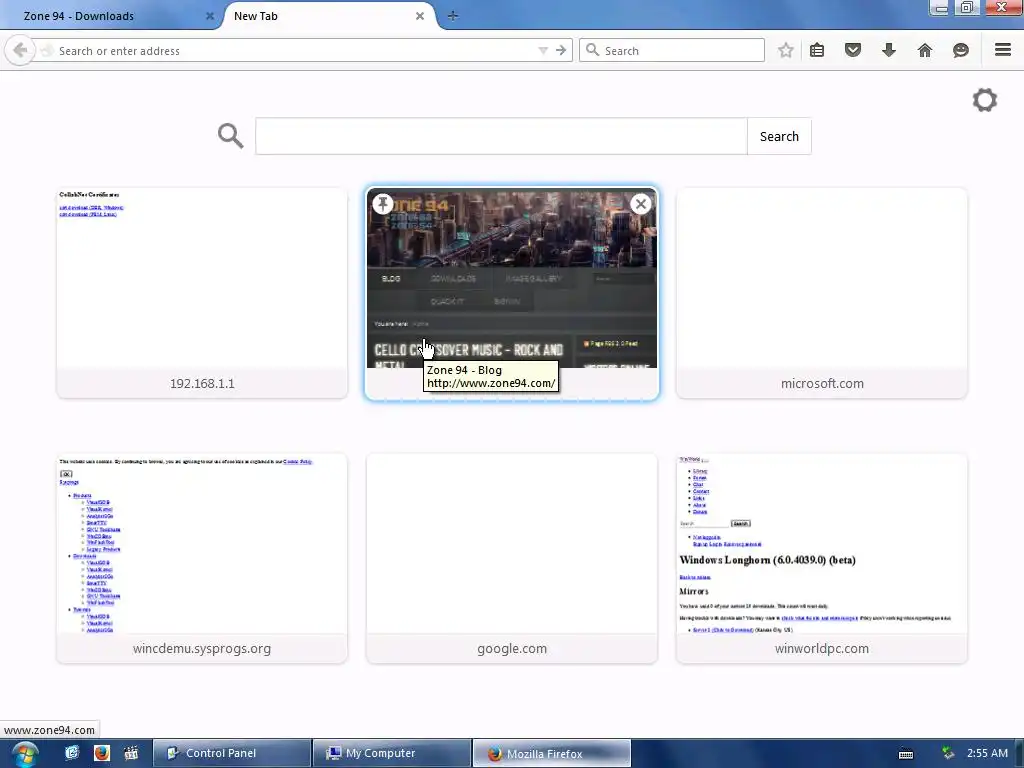This screenshot has width=1024, height=768.
Task: Click the back arrow navigation button
Action: coord(20,50)
